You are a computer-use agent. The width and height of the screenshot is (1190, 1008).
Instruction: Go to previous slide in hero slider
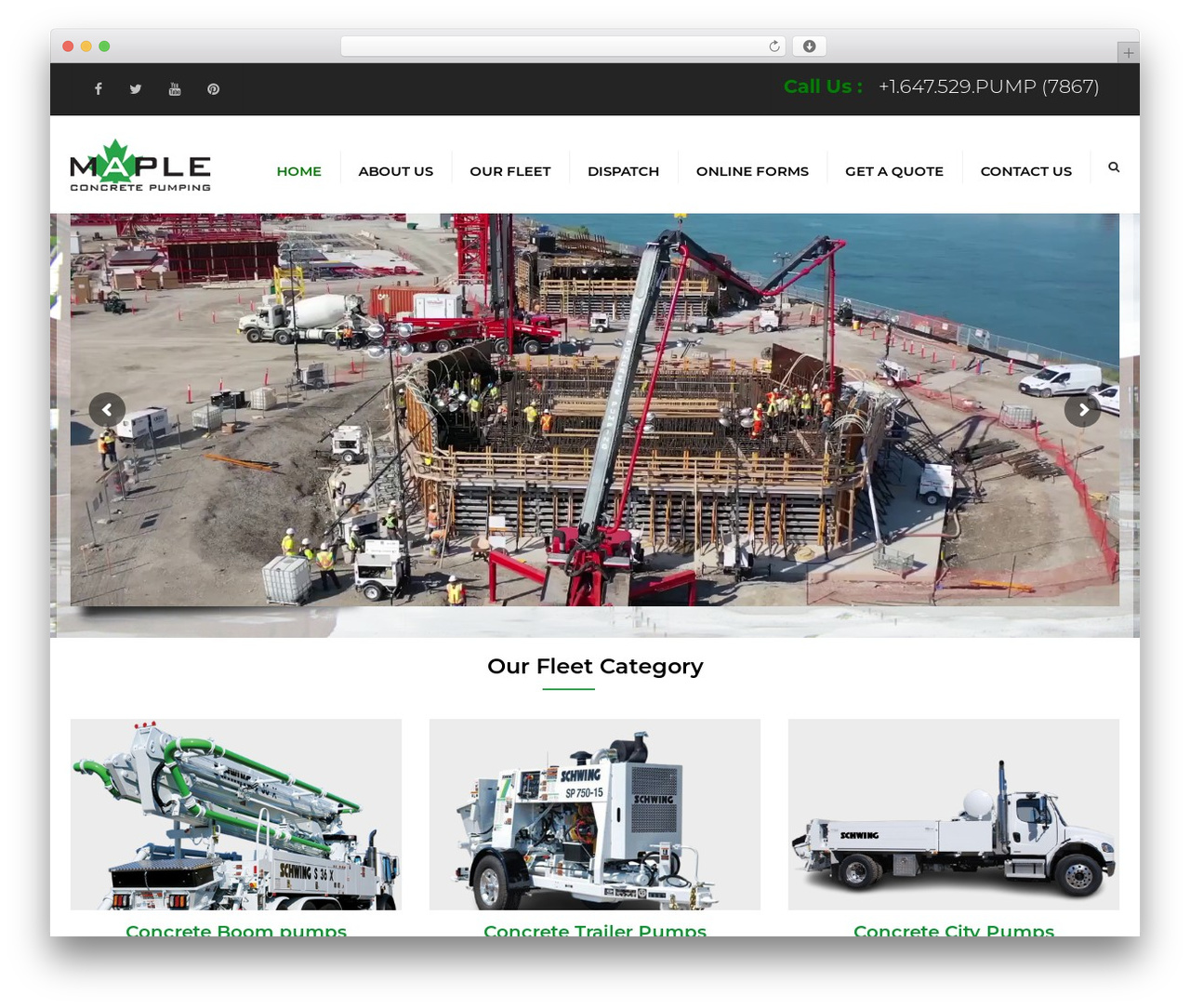[107, 409]
